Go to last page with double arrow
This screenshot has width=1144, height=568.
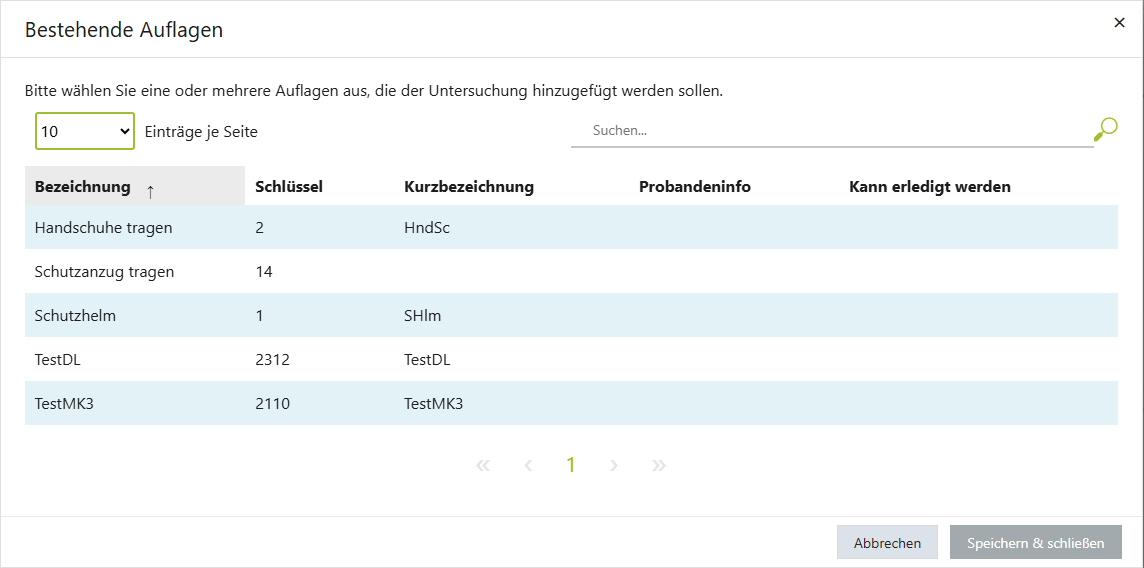(x=659, y=465)
